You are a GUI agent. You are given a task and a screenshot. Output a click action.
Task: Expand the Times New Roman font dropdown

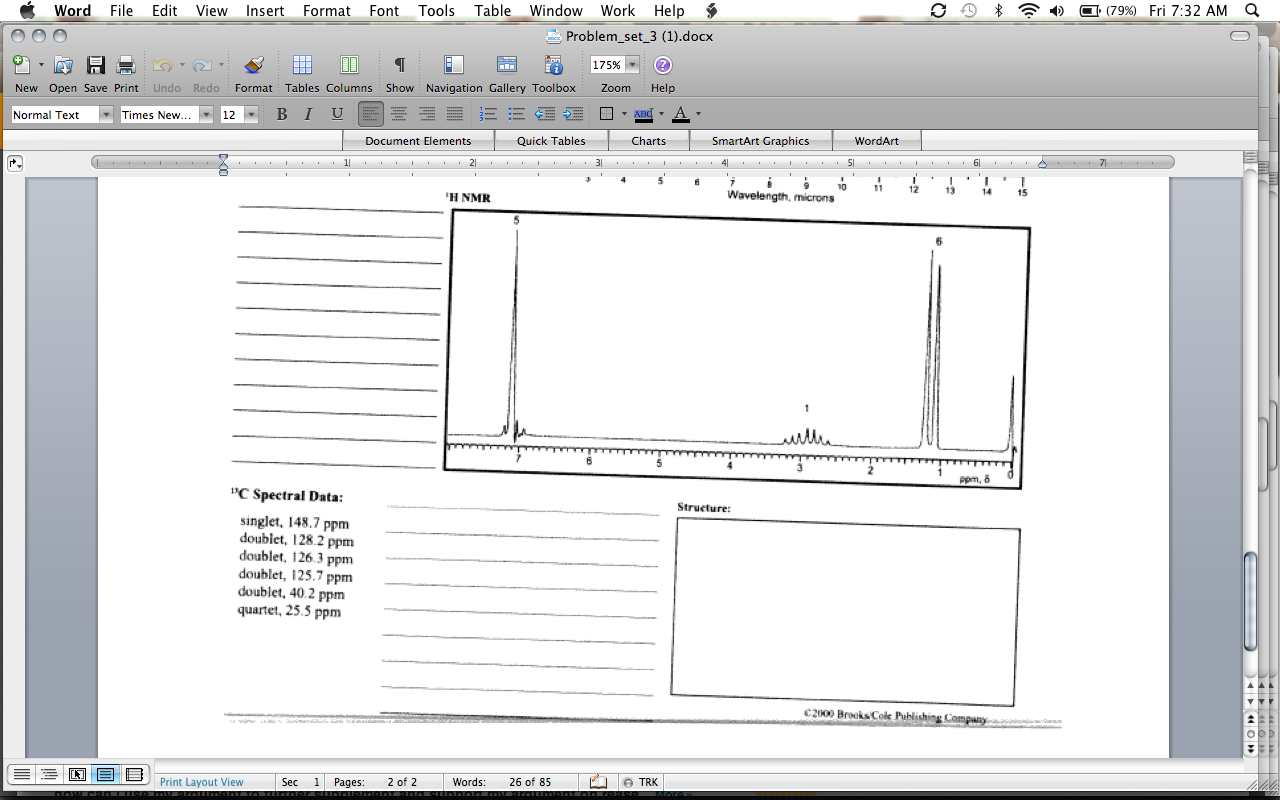(206, 115)
